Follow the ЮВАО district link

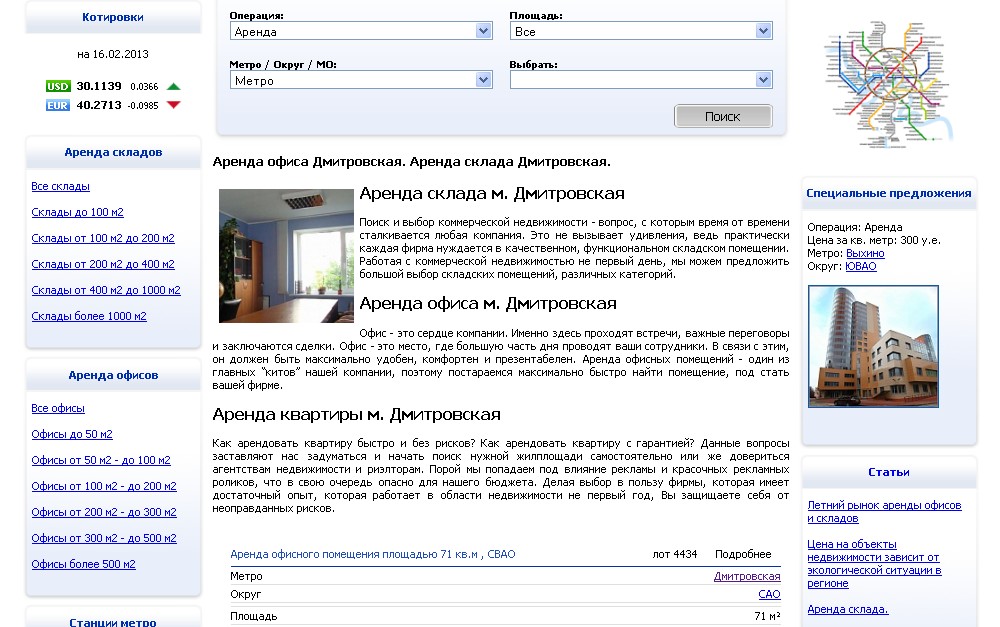861,267
